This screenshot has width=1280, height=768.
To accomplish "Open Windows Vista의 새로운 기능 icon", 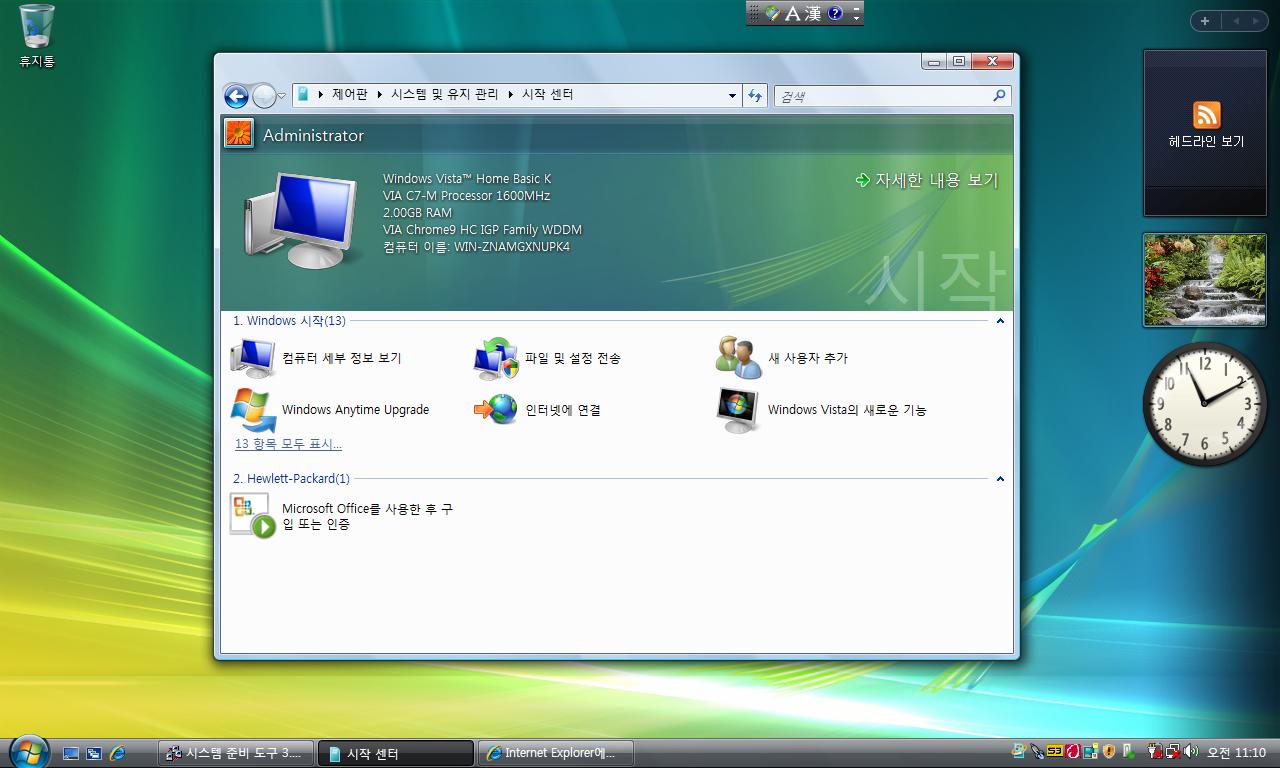I will click(x=739, y=410).
